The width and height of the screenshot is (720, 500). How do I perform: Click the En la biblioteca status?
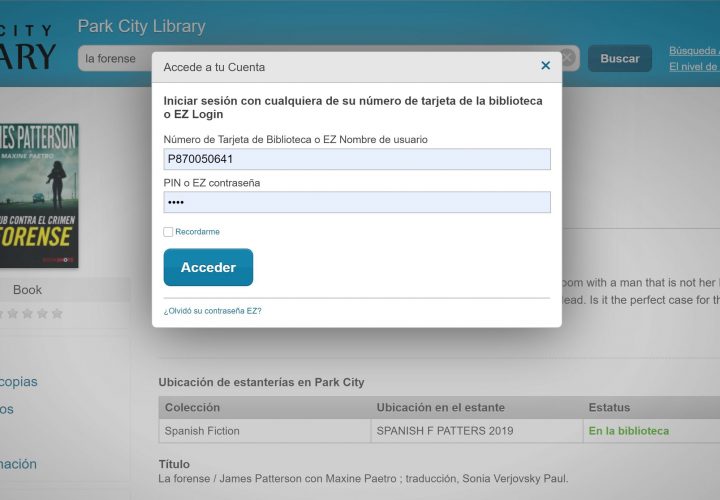tap(628, 431)
